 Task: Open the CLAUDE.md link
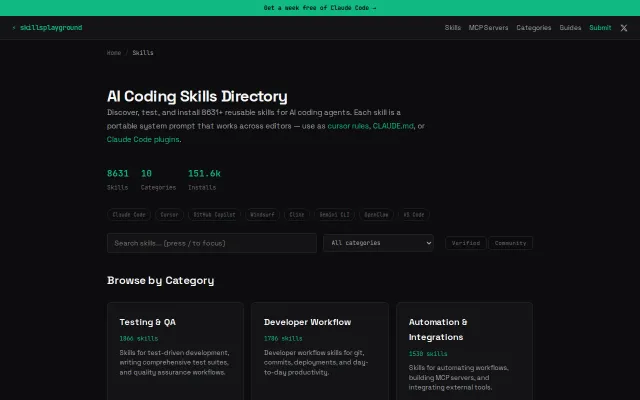pos(393,126)
